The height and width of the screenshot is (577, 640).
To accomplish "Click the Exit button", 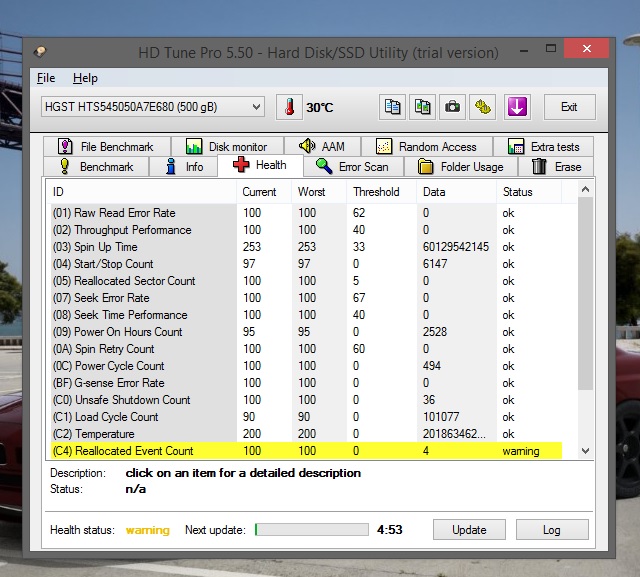I will [569, 107].
